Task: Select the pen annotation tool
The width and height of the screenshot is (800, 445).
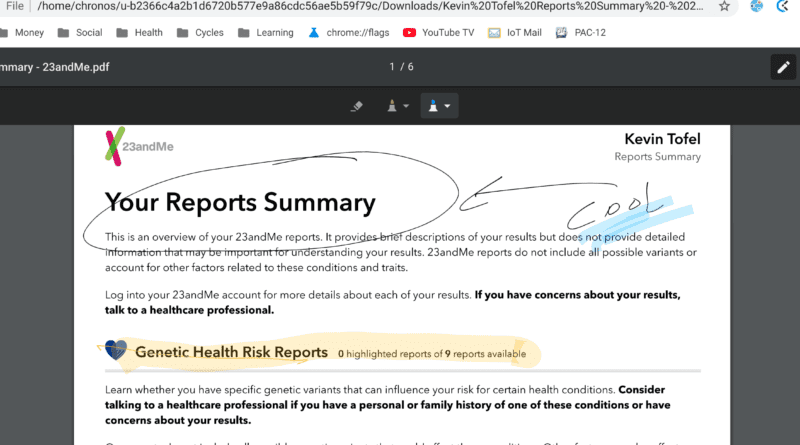Action: tap(392, 106)
